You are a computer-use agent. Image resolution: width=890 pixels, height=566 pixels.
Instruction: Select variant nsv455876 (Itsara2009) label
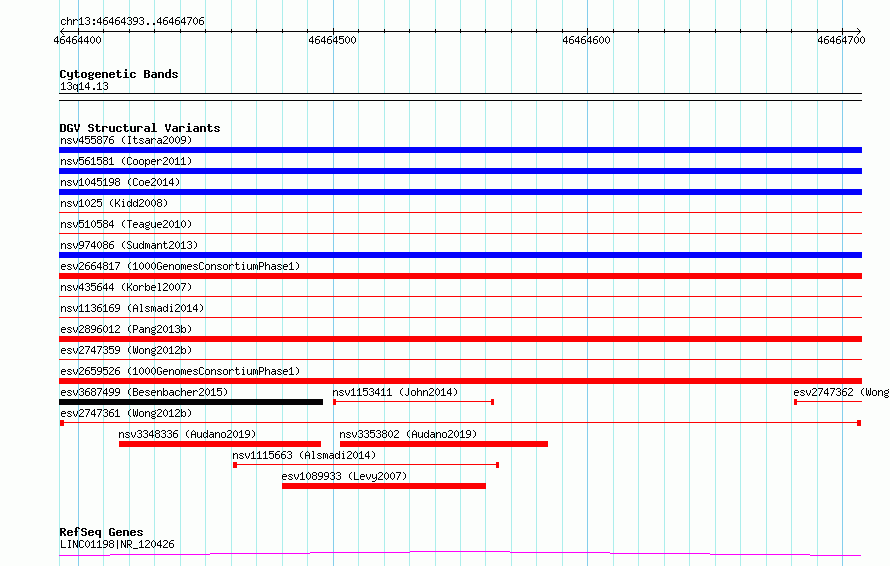tap(126, 140)
